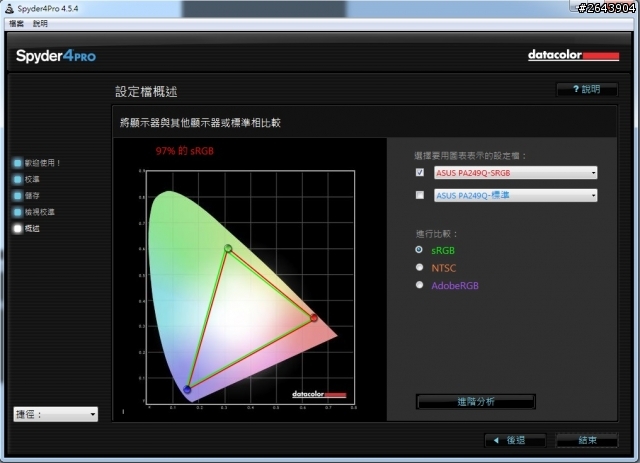Click the 結束 finish button
The width and height of the screenshot is (640, 463).
(x=587, y=440)
